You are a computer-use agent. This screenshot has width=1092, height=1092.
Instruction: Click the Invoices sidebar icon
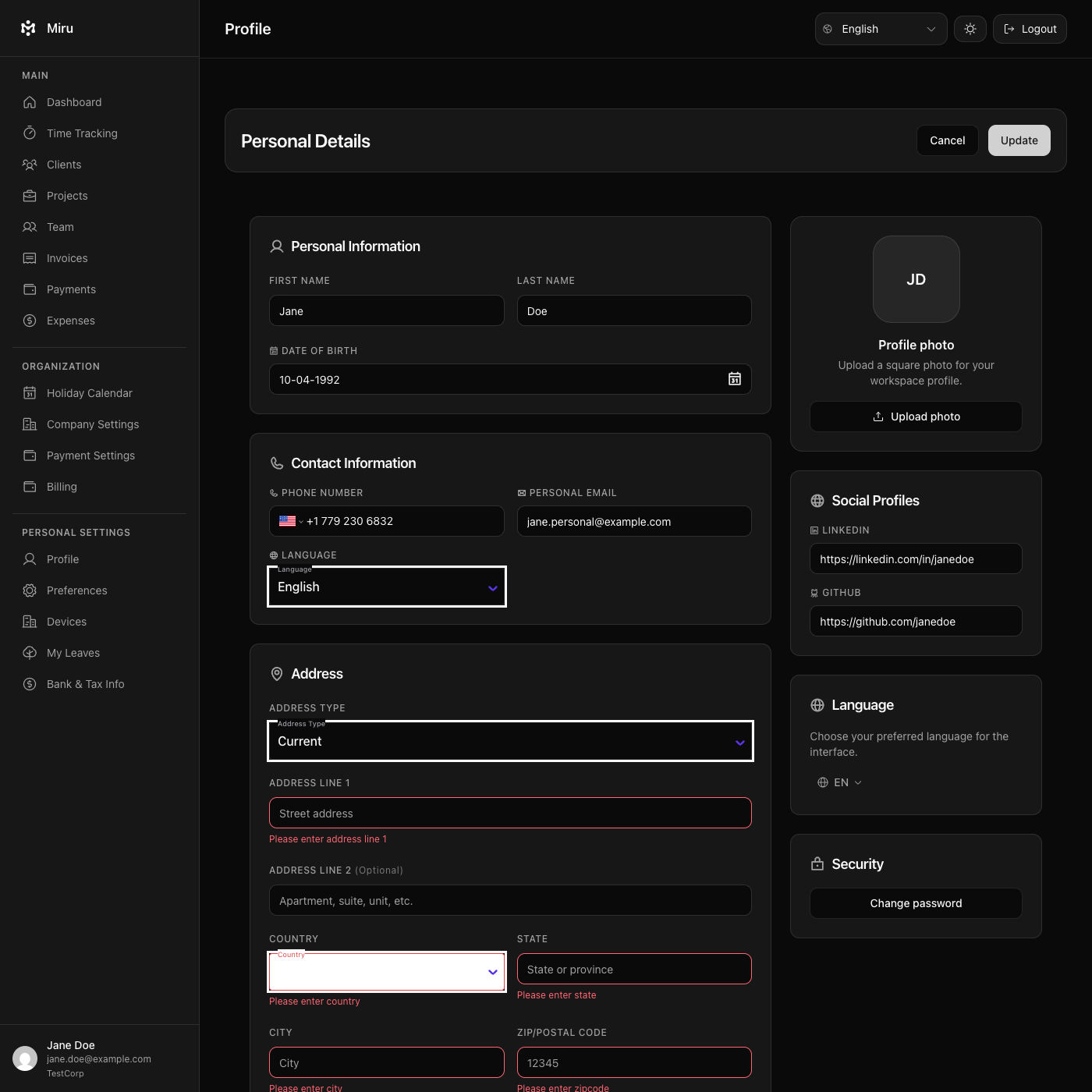click(x=30, y=258)
